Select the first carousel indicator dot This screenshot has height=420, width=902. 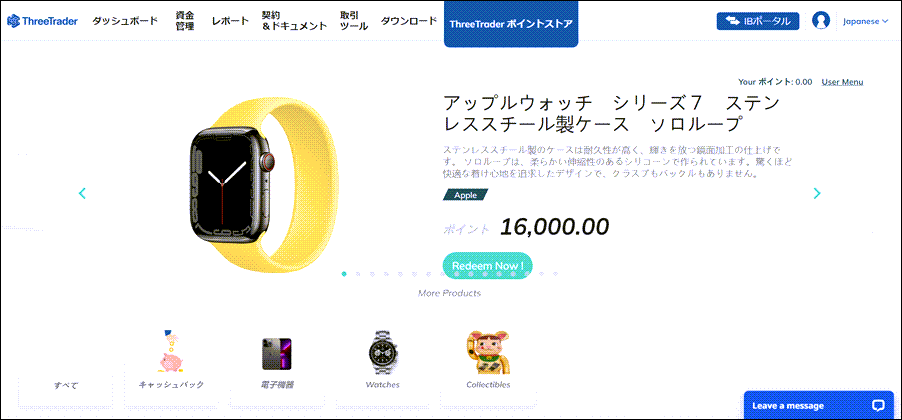344,274
